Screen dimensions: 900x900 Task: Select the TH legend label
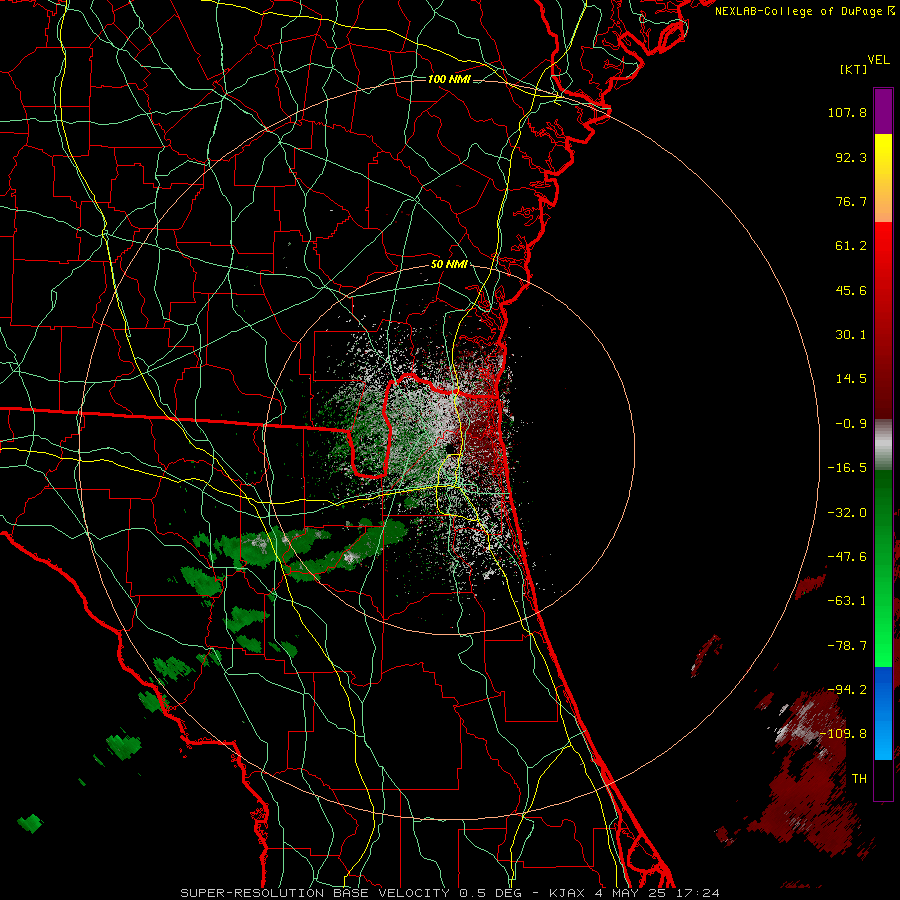pos(859,779)
